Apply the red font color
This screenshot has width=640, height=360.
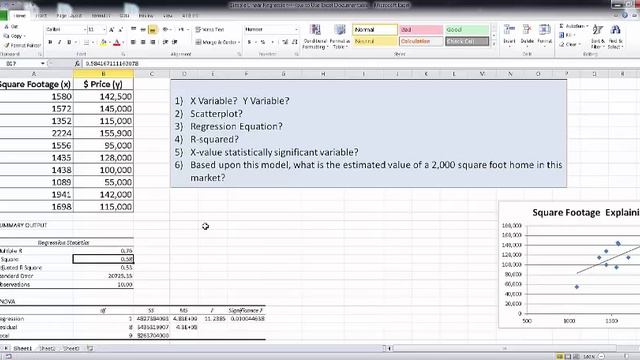(116, 42)
